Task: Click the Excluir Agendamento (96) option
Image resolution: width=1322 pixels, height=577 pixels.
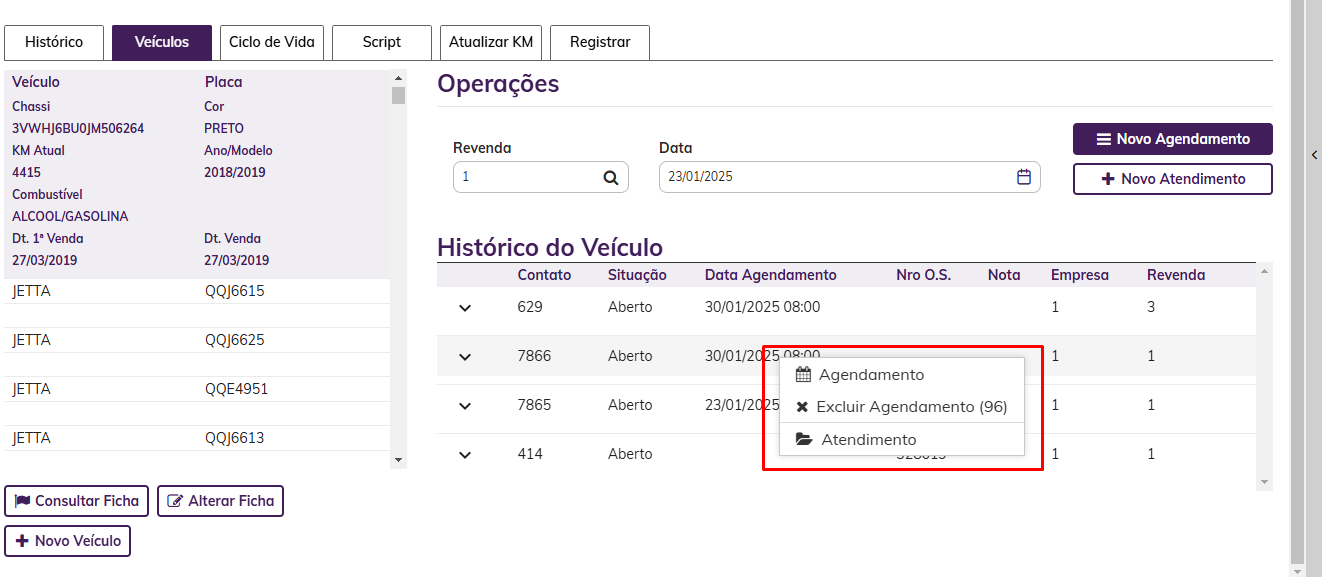Action: (x=902, y=407)
